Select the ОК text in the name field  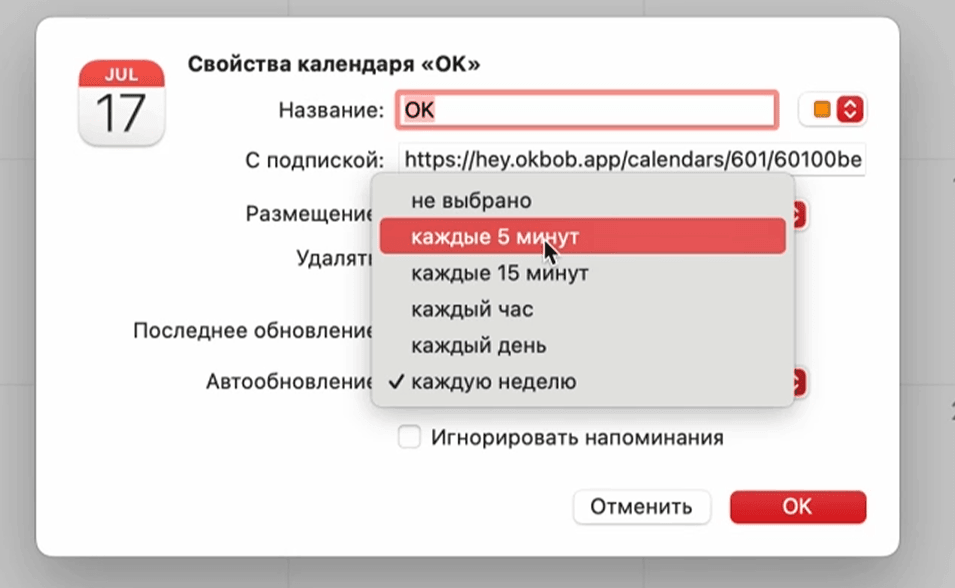pos(421,110)
